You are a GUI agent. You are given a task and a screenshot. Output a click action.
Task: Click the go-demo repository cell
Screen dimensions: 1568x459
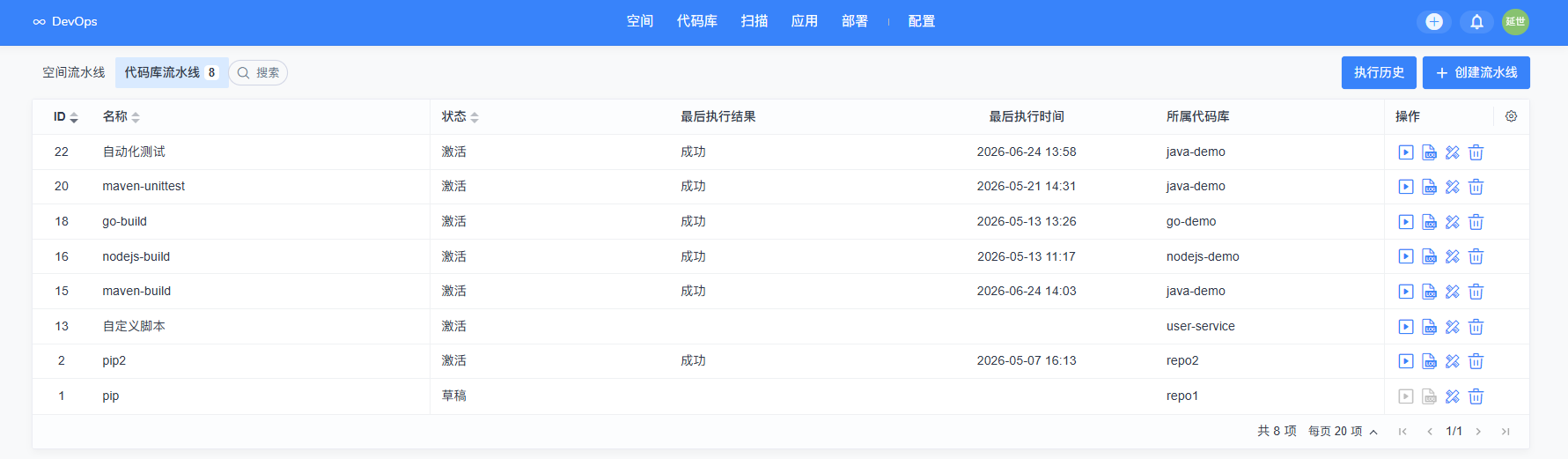point(1191,221)
